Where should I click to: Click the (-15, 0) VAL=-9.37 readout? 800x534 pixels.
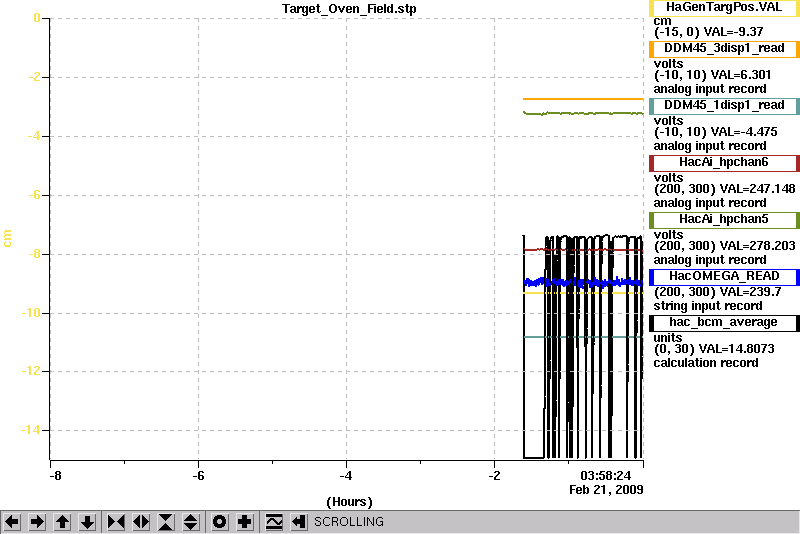pyautogui.click(x=709, y=32)
